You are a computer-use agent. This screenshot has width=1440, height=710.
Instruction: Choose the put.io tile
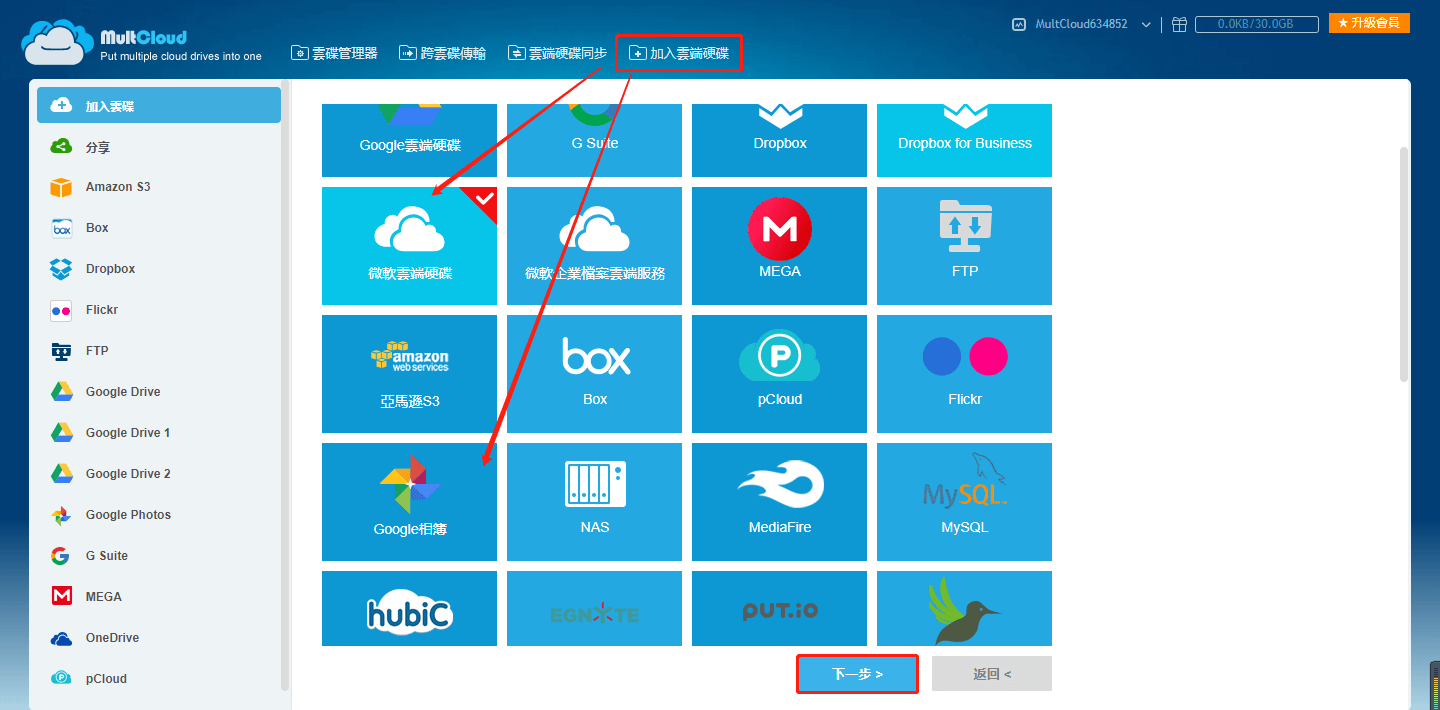779,608
